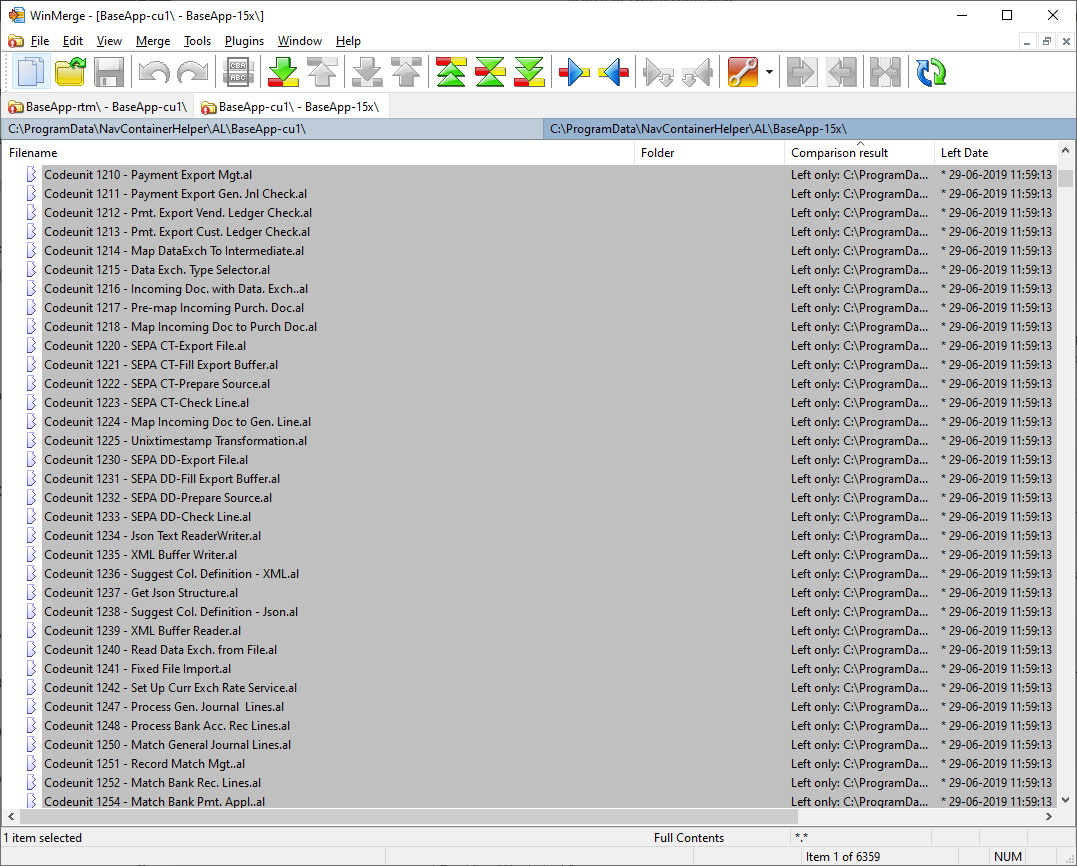This screenshot has height=866, width=1077.
Task: Click the New document toolbar icon
Action: coord(31,72)
